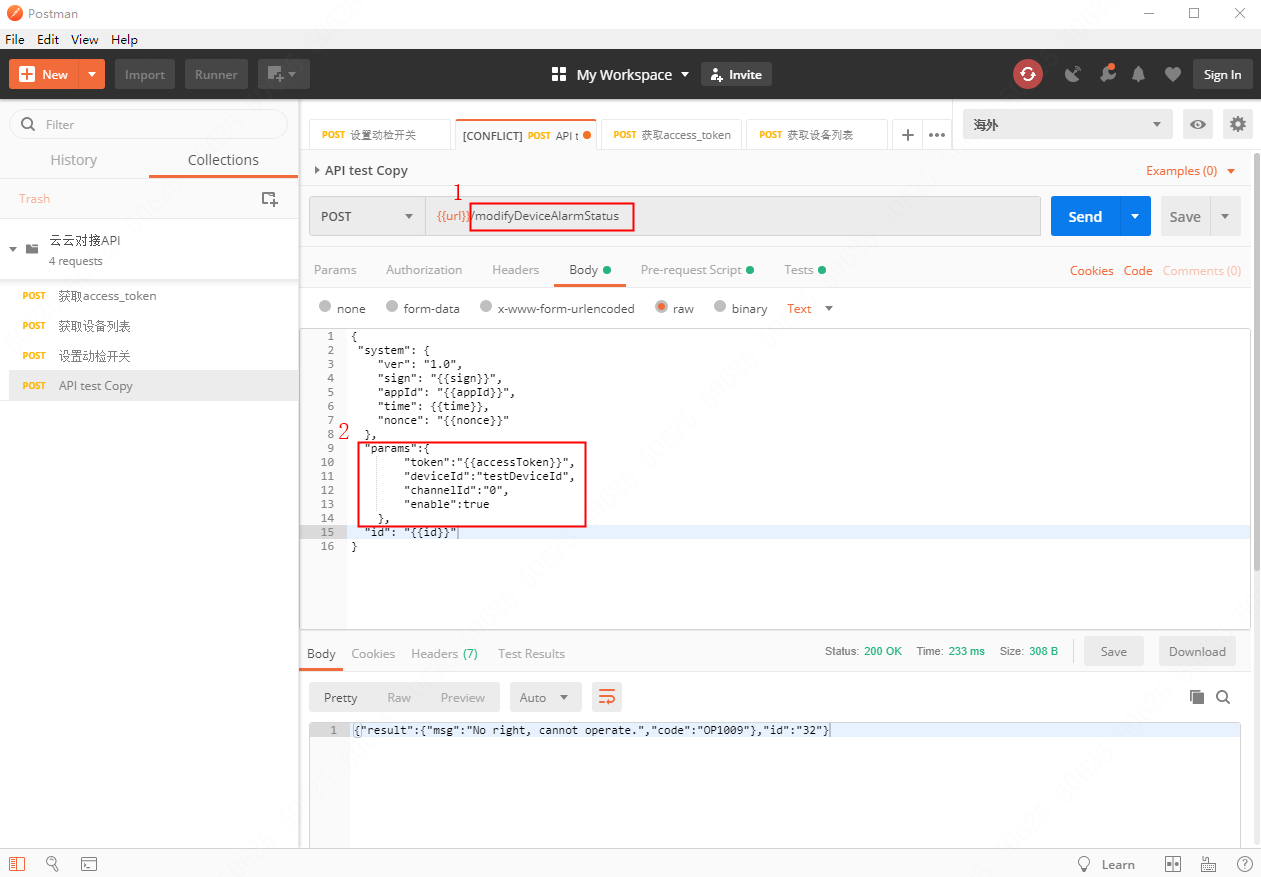Open the notifications bell icon
Image resolution: width=1261 pixels, height=877 pixels.
[x=1139, y=74]
